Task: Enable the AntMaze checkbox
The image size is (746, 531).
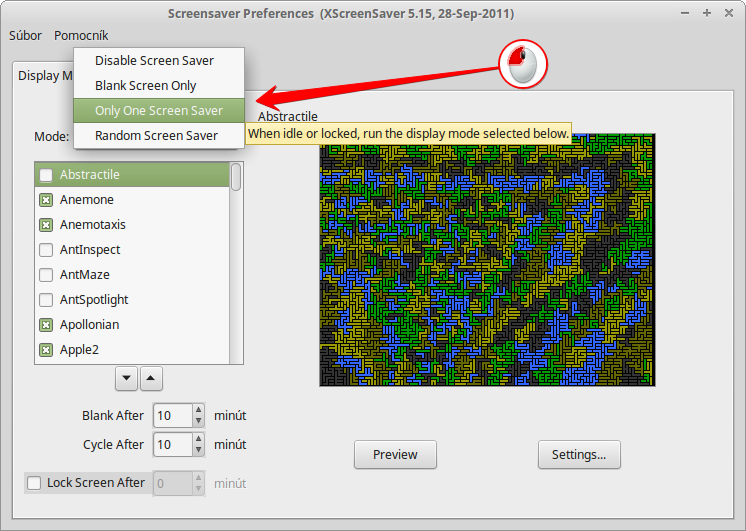Action: [x=46, y=275]
